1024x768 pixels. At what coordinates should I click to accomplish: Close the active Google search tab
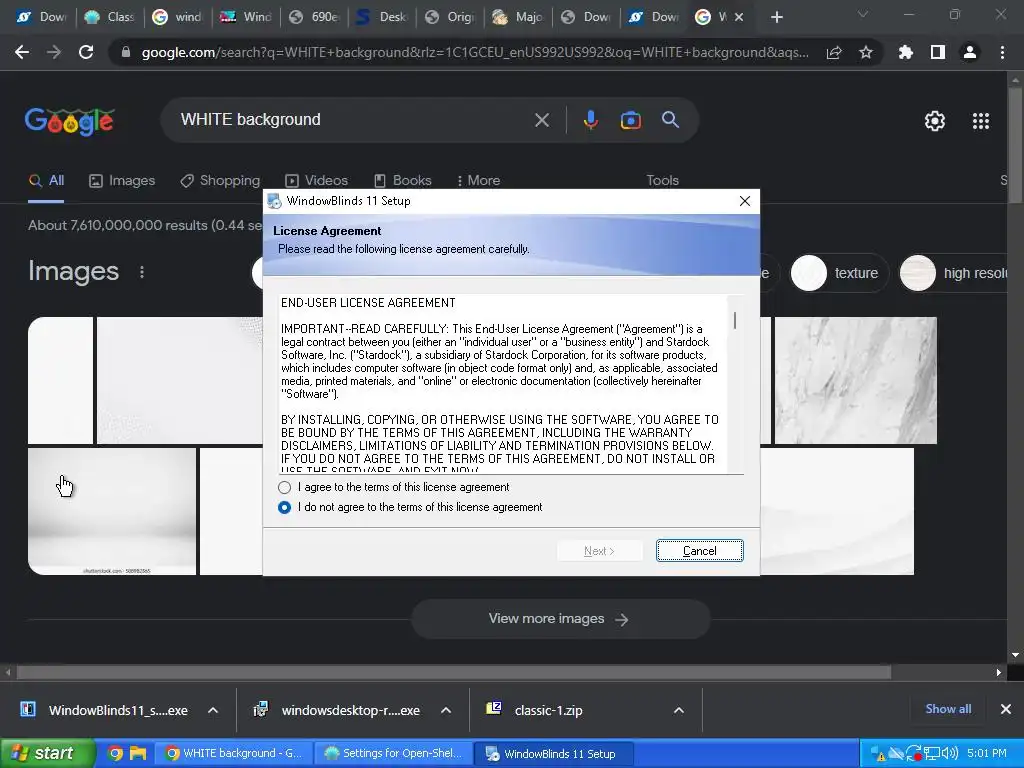click(x=739, y=17)
